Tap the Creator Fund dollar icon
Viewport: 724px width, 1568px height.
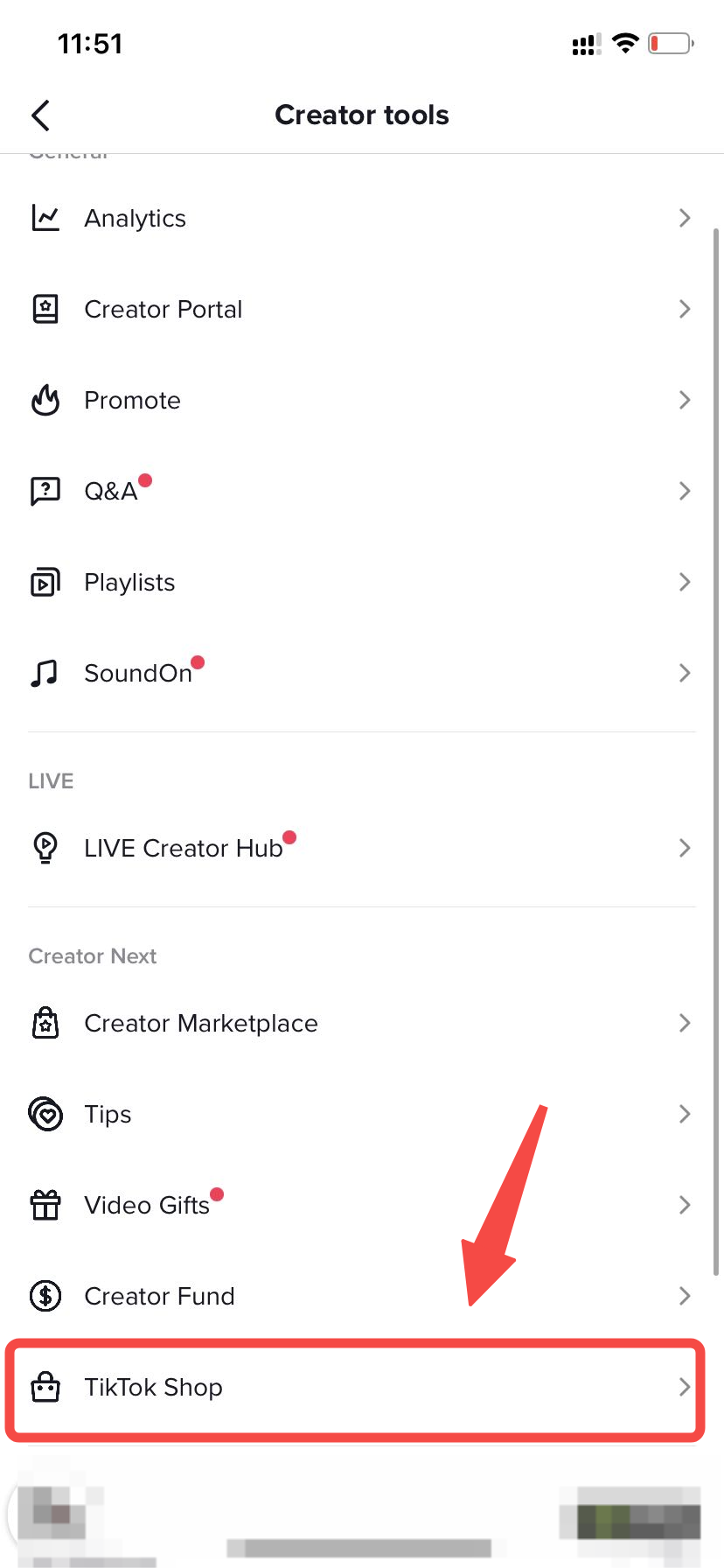(x=45, y=1296)
